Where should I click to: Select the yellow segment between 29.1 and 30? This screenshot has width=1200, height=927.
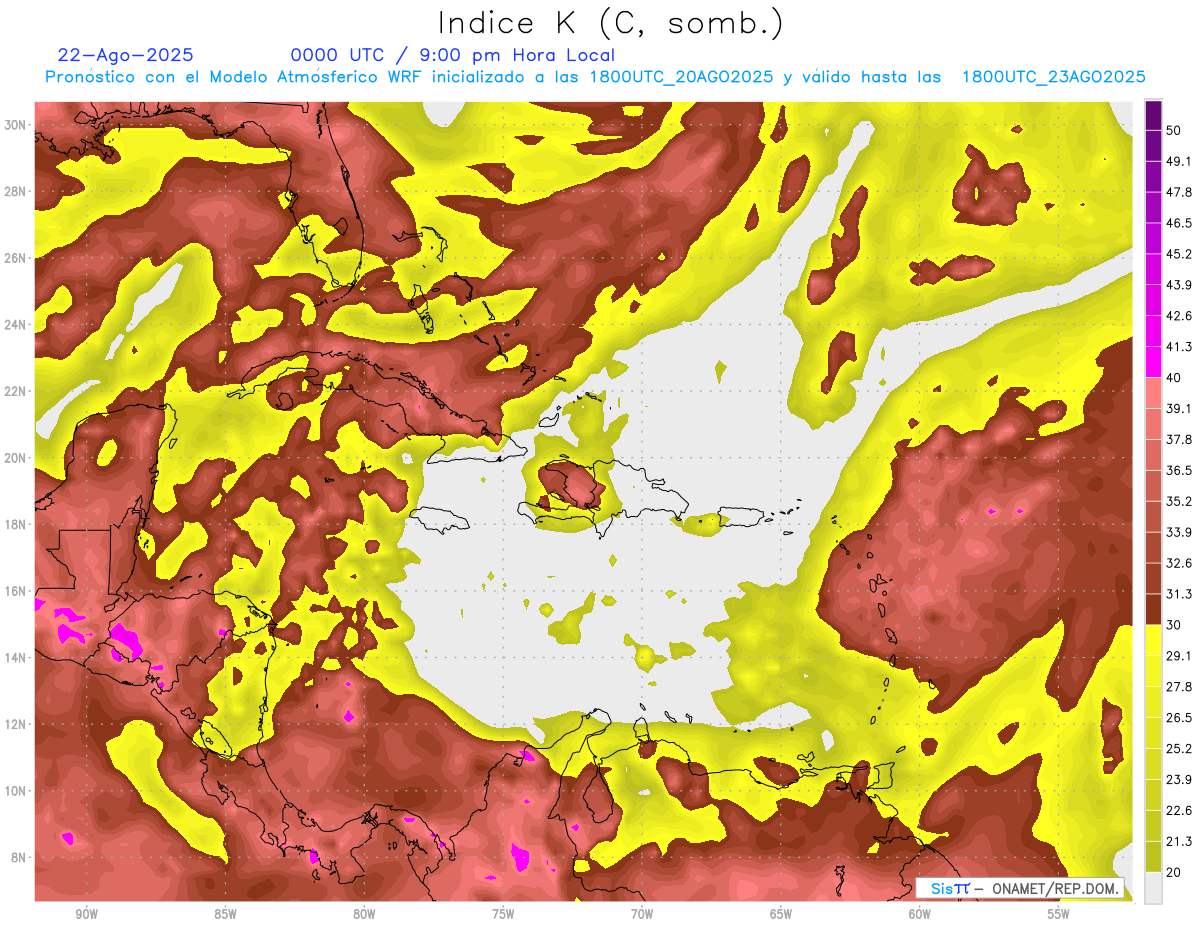point(1153,640)
